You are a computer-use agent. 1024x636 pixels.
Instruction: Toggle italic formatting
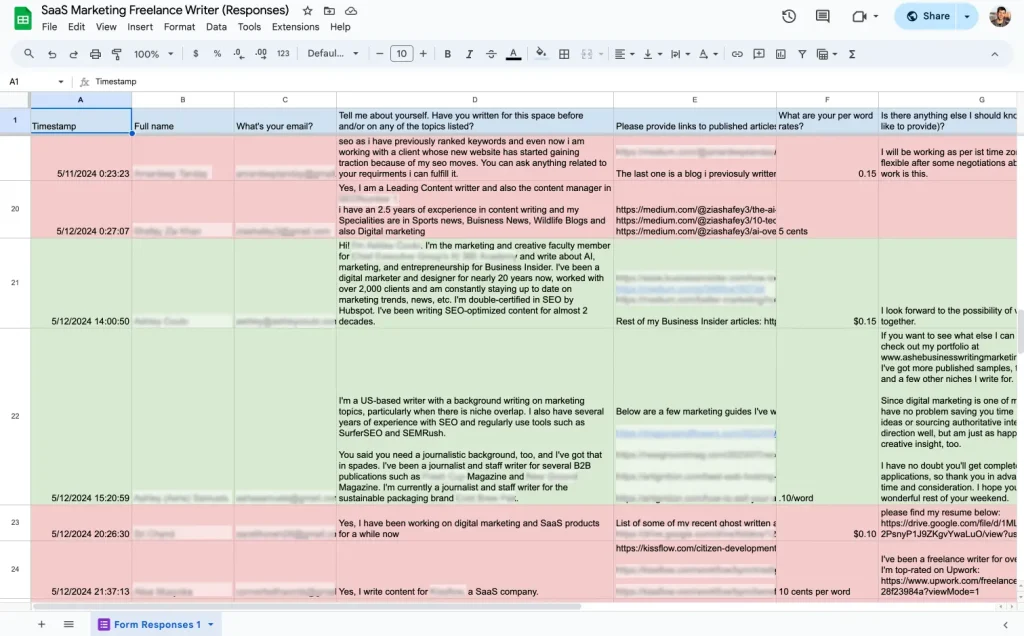pos(469,54)
